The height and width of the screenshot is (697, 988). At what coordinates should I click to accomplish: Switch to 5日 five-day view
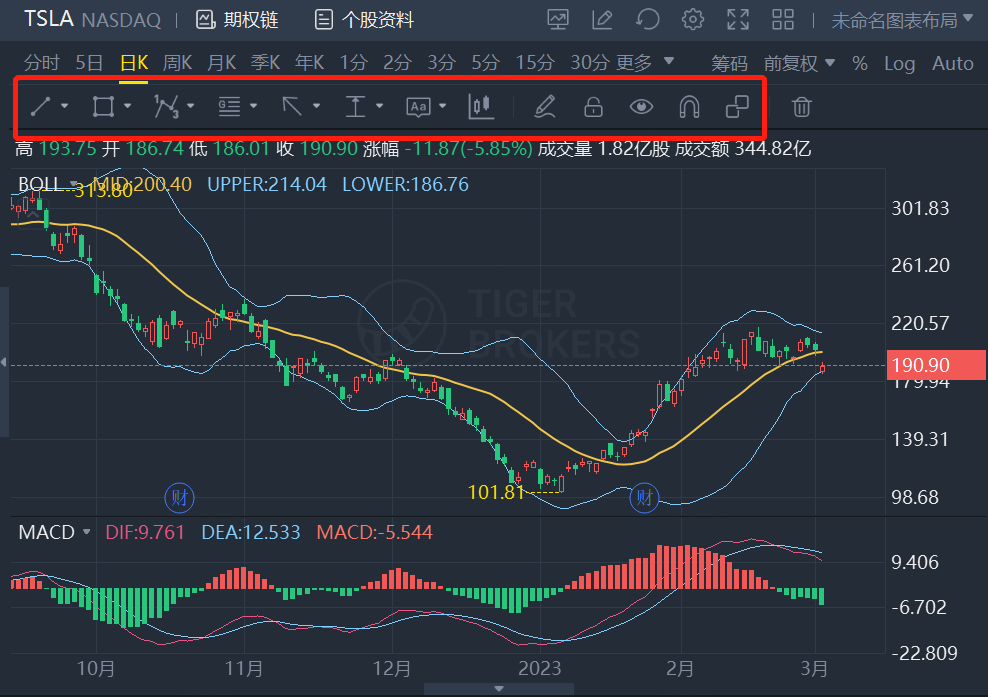pyautogui.click(x=89, y=63)
